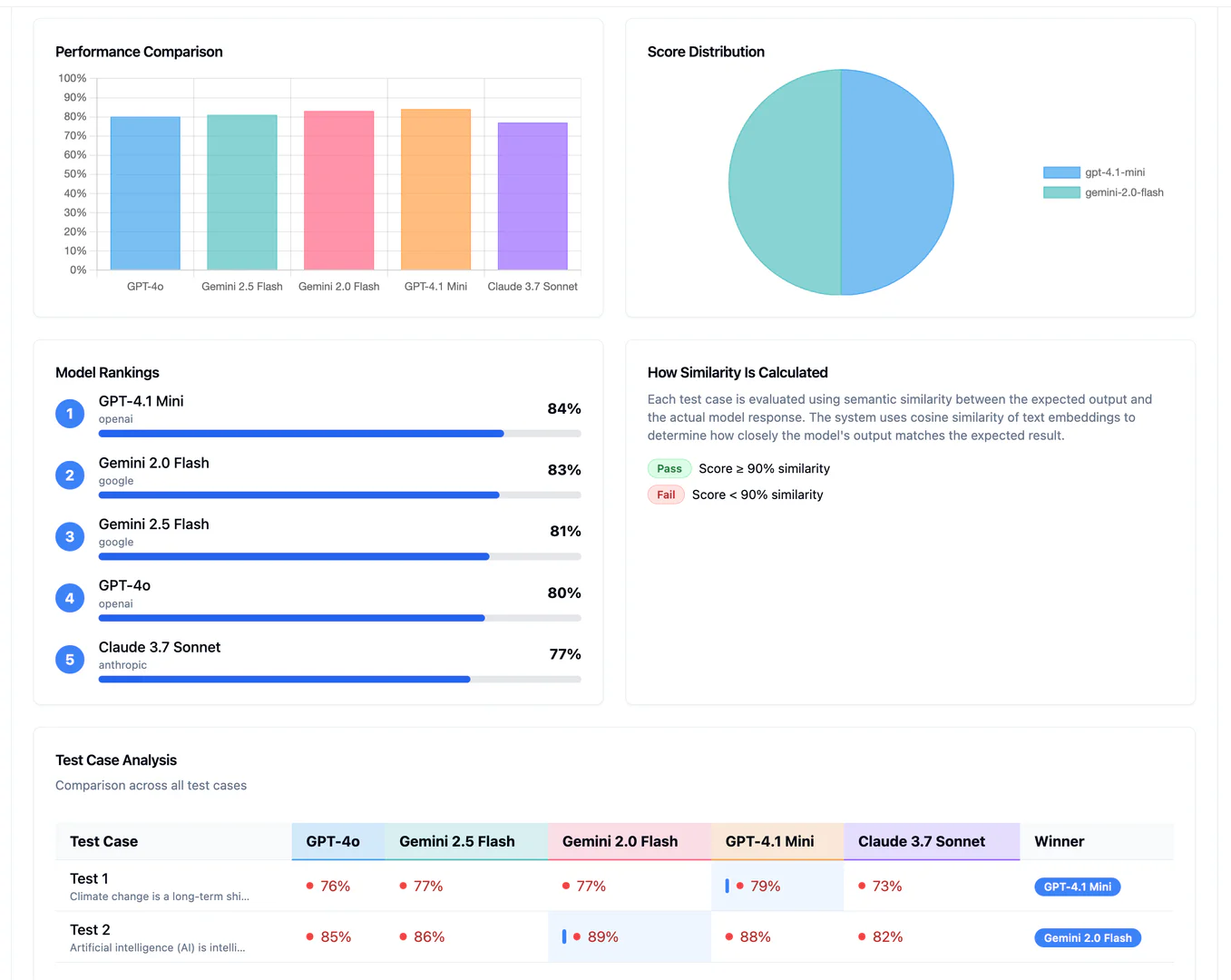This screenshot has width=1231, height=980.
Task: Click the GPT-4.1 Mini 84% progress bar
Action: [x=339, y=434]
